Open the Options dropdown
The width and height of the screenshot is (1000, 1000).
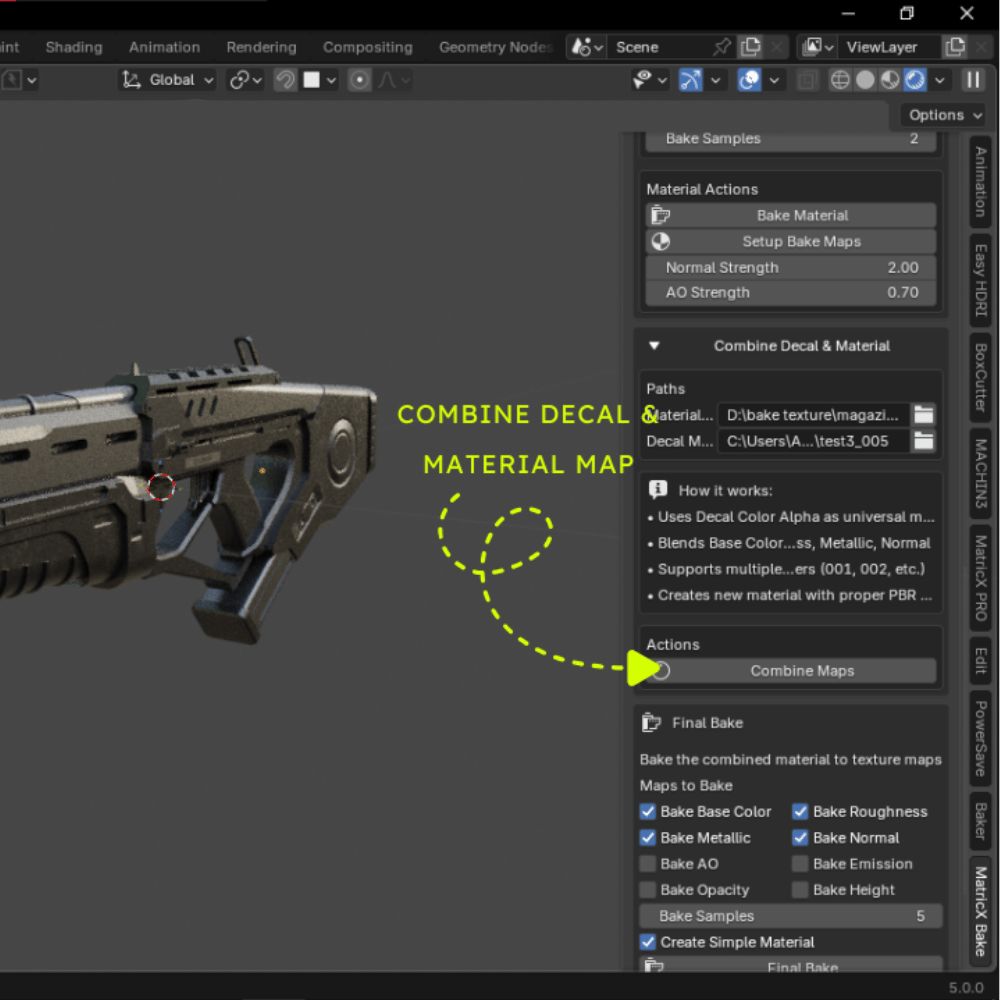coord(945,115)
